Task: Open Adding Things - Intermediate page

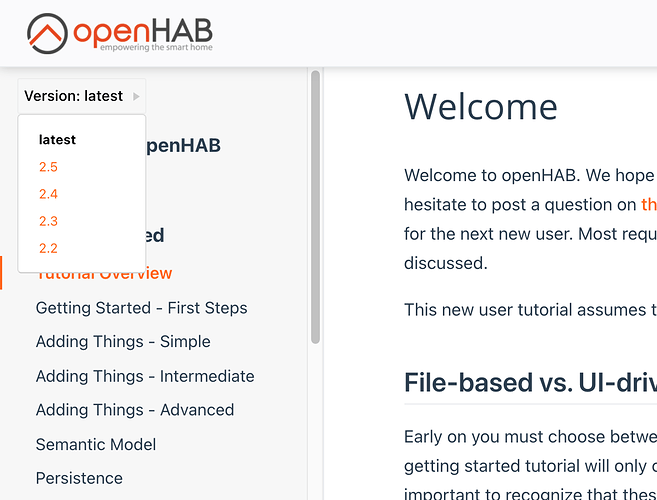Action: pyautogui.click(x=145, y=376)
